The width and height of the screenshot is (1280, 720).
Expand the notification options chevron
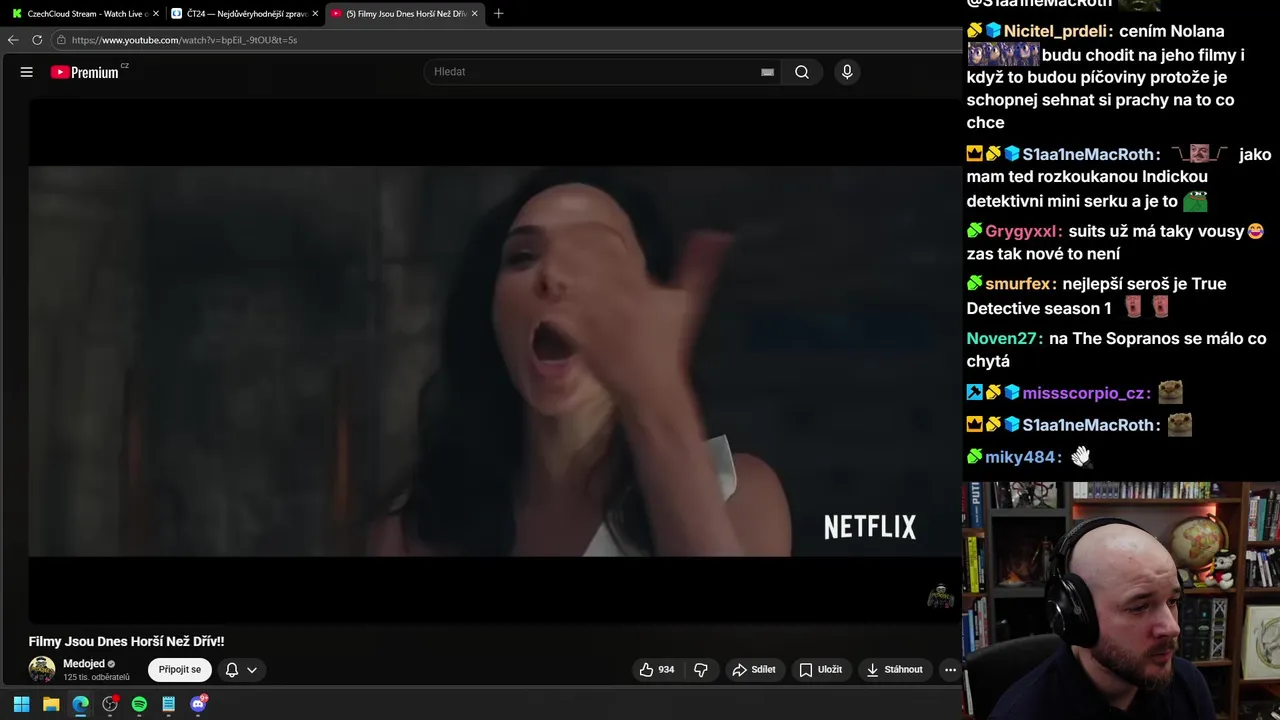coord(252,670)
